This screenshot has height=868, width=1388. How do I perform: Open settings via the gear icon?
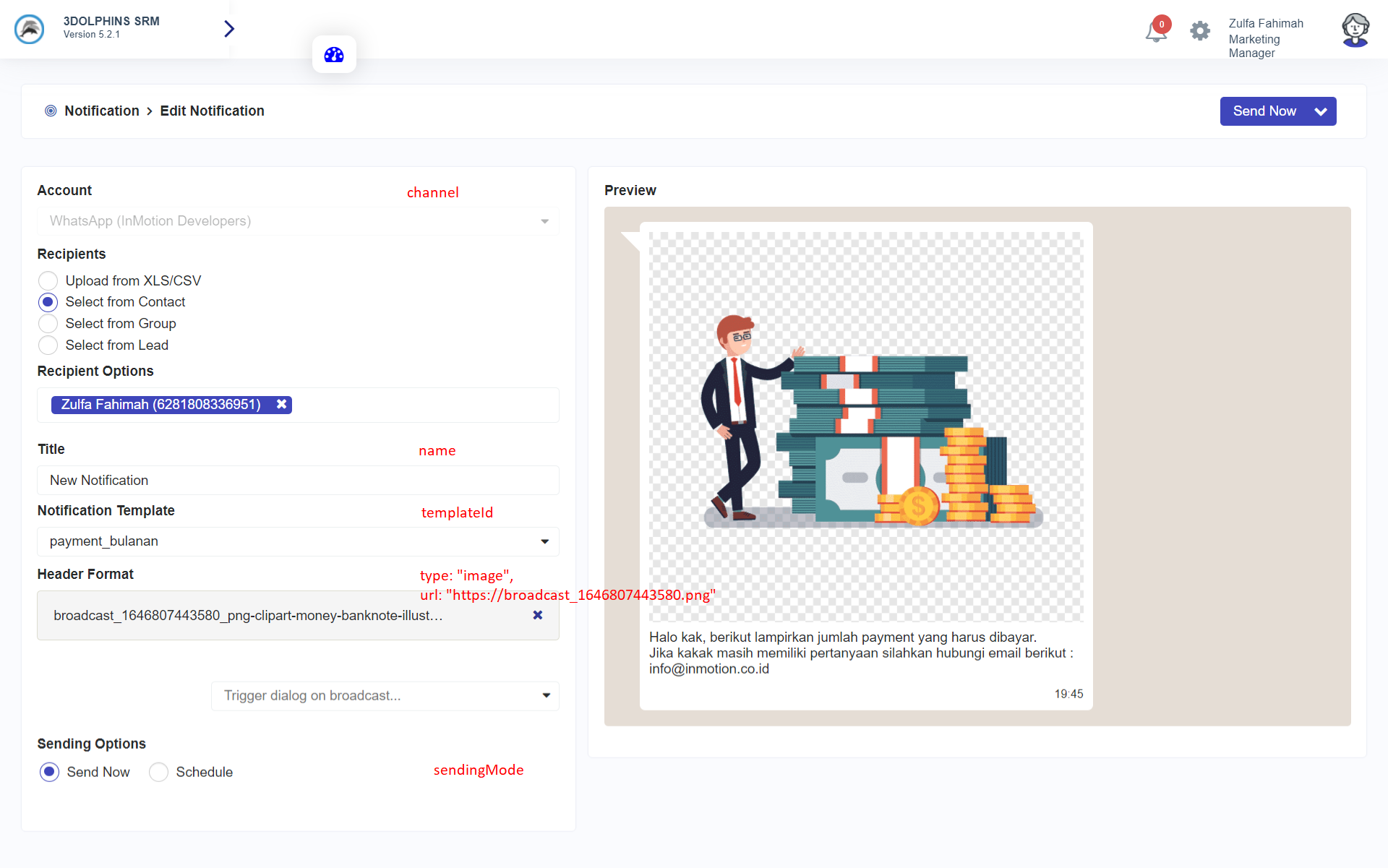[1200, 31]
